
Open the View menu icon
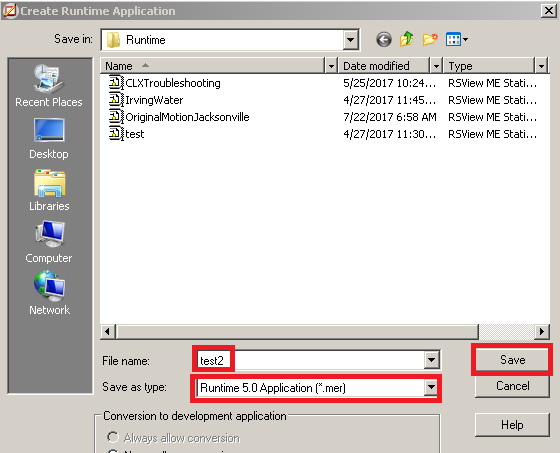coord(456,39)
